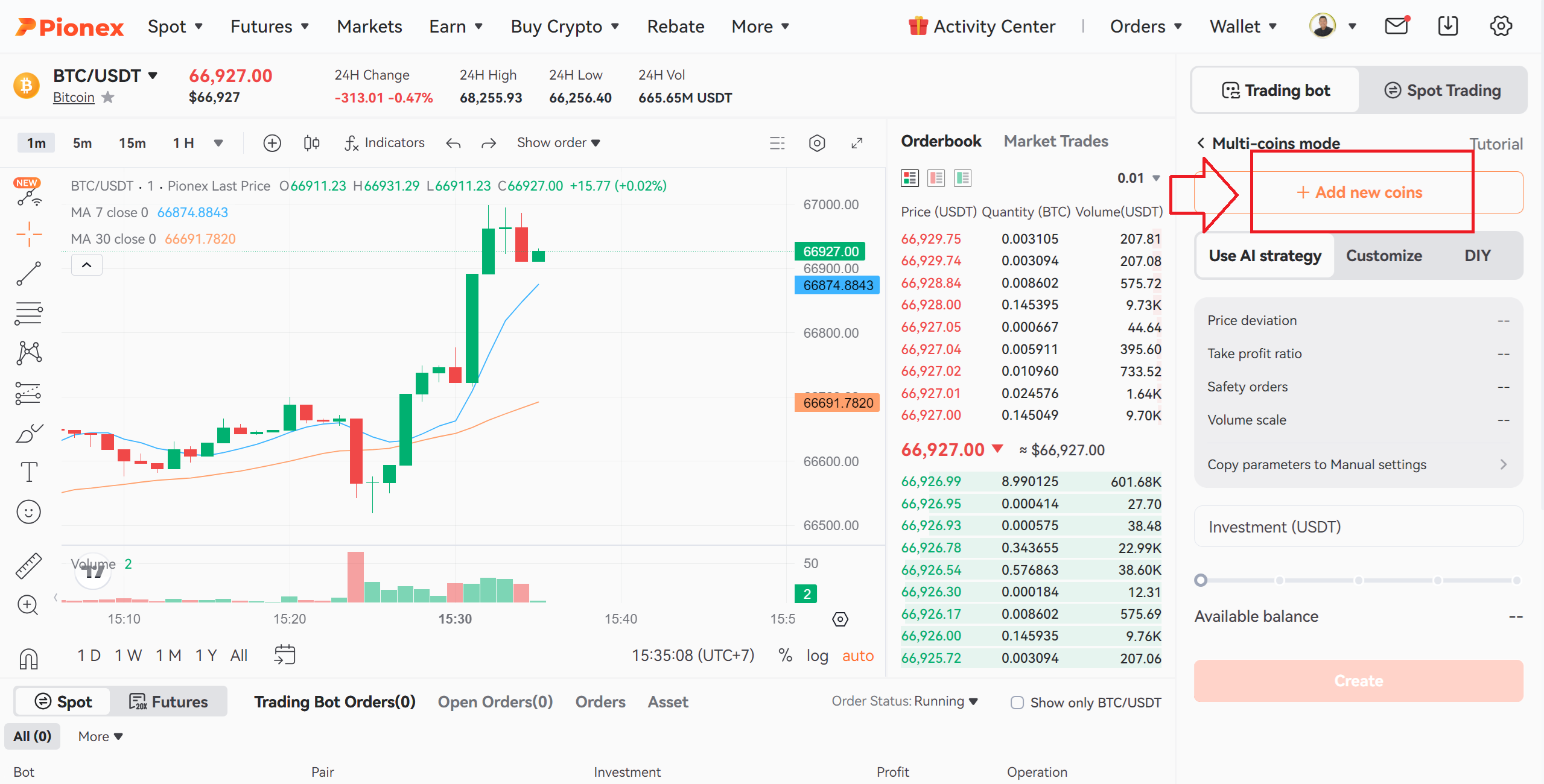
Task: Open the NEW signal tool icon
Action: click(x=28, y=192)
